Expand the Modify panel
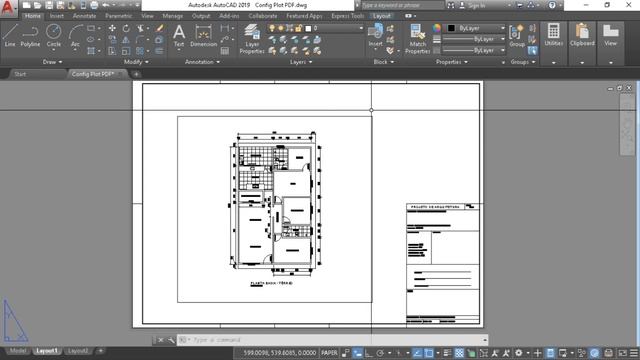This screenshot has width=640, height=360. click(x=136, y=62)
